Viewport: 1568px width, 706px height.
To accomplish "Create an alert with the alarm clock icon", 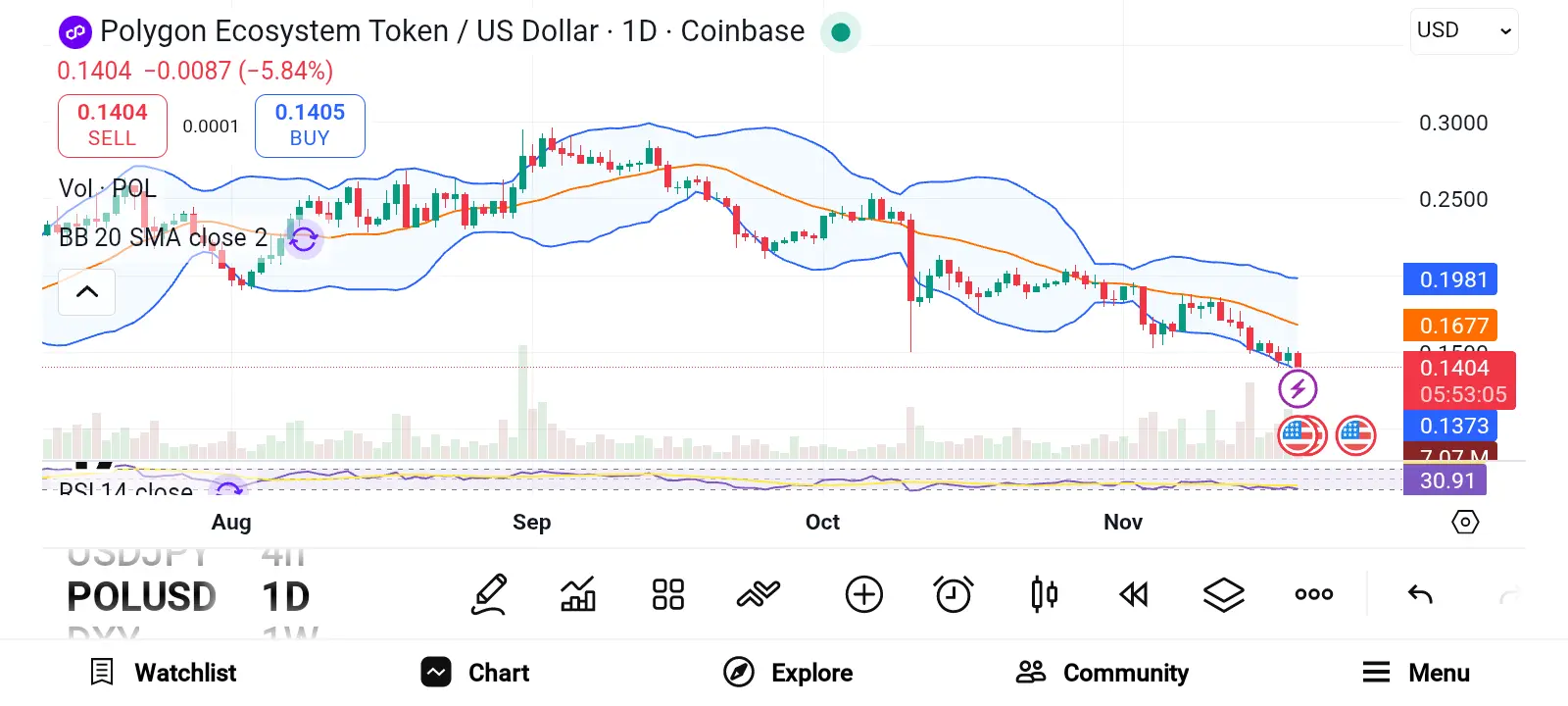I will tap(954, 594).
